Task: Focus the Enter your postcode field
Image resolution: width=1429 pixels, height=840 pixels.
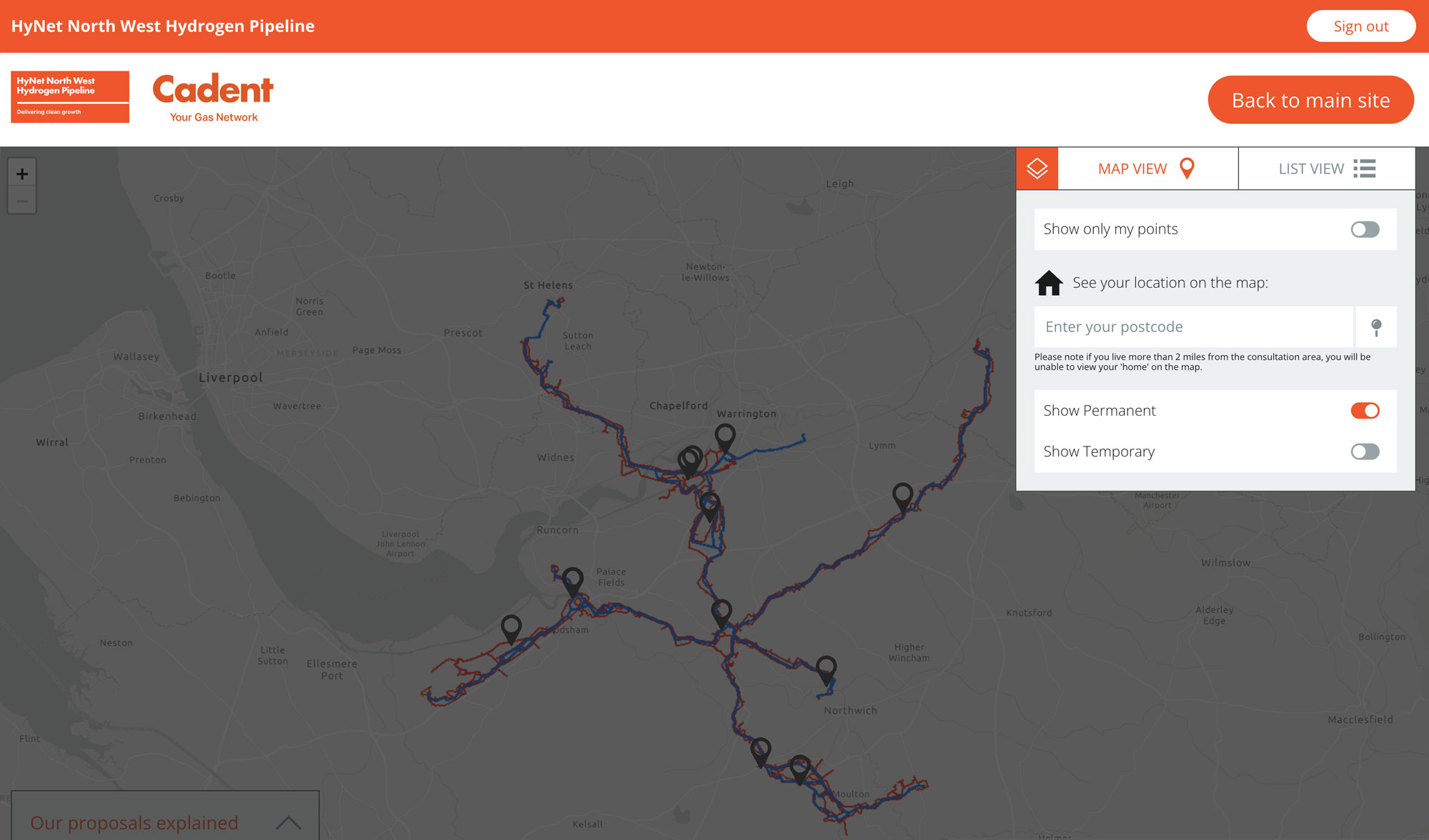Action: coord(1193,327)
